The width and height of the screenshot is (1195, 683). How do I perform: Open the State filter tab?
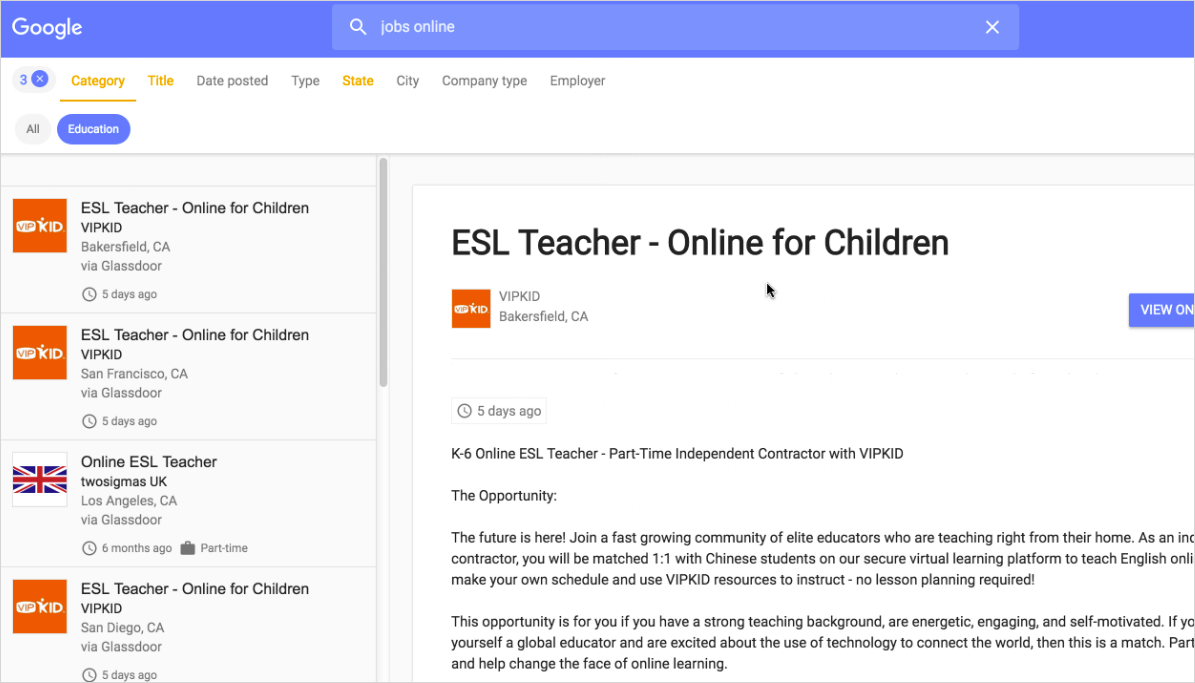pyautogui.click(x=357, y=81)
